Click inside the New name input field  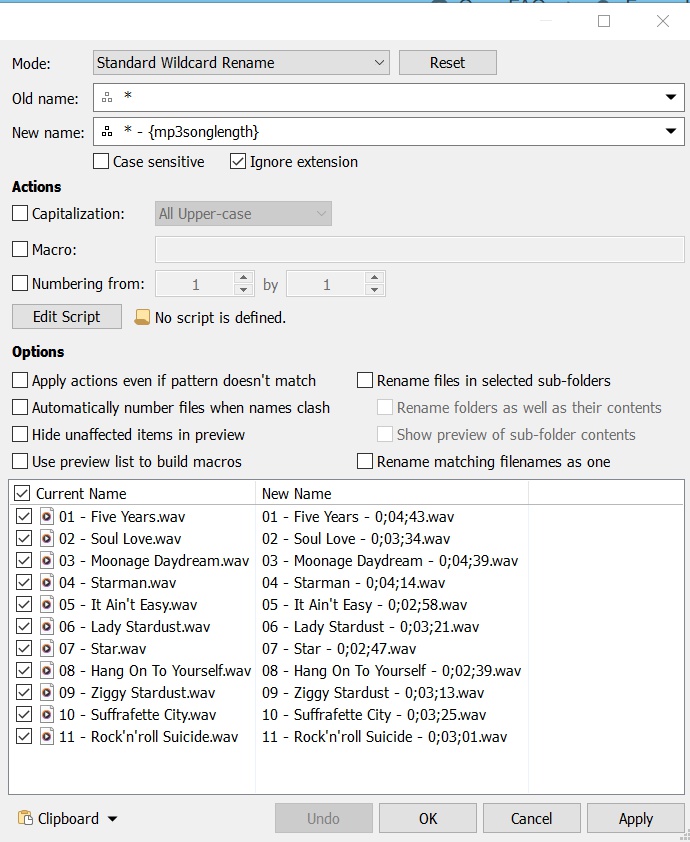[x=389, y=132]
